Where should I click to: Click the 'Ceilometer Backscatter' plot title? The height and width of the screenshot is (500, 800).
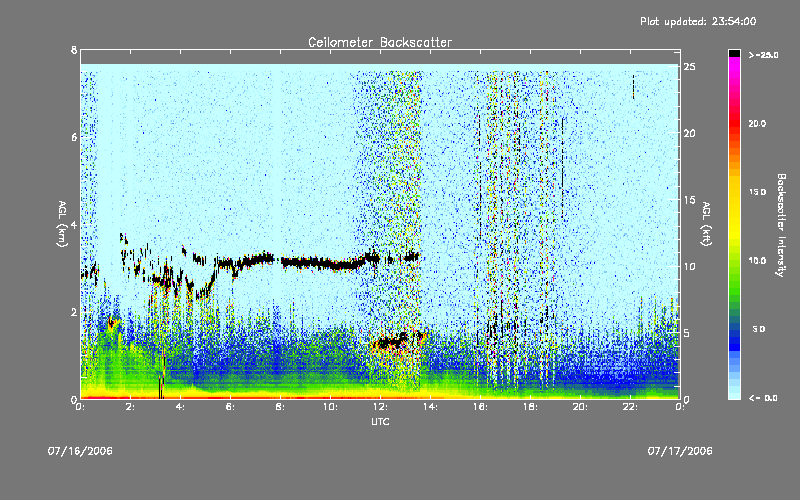point(380,42)
